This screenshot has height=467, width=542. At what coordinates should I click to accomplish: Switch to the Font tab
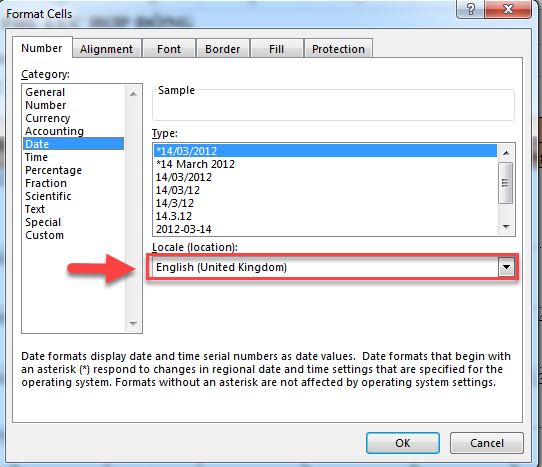coord(169,49)
